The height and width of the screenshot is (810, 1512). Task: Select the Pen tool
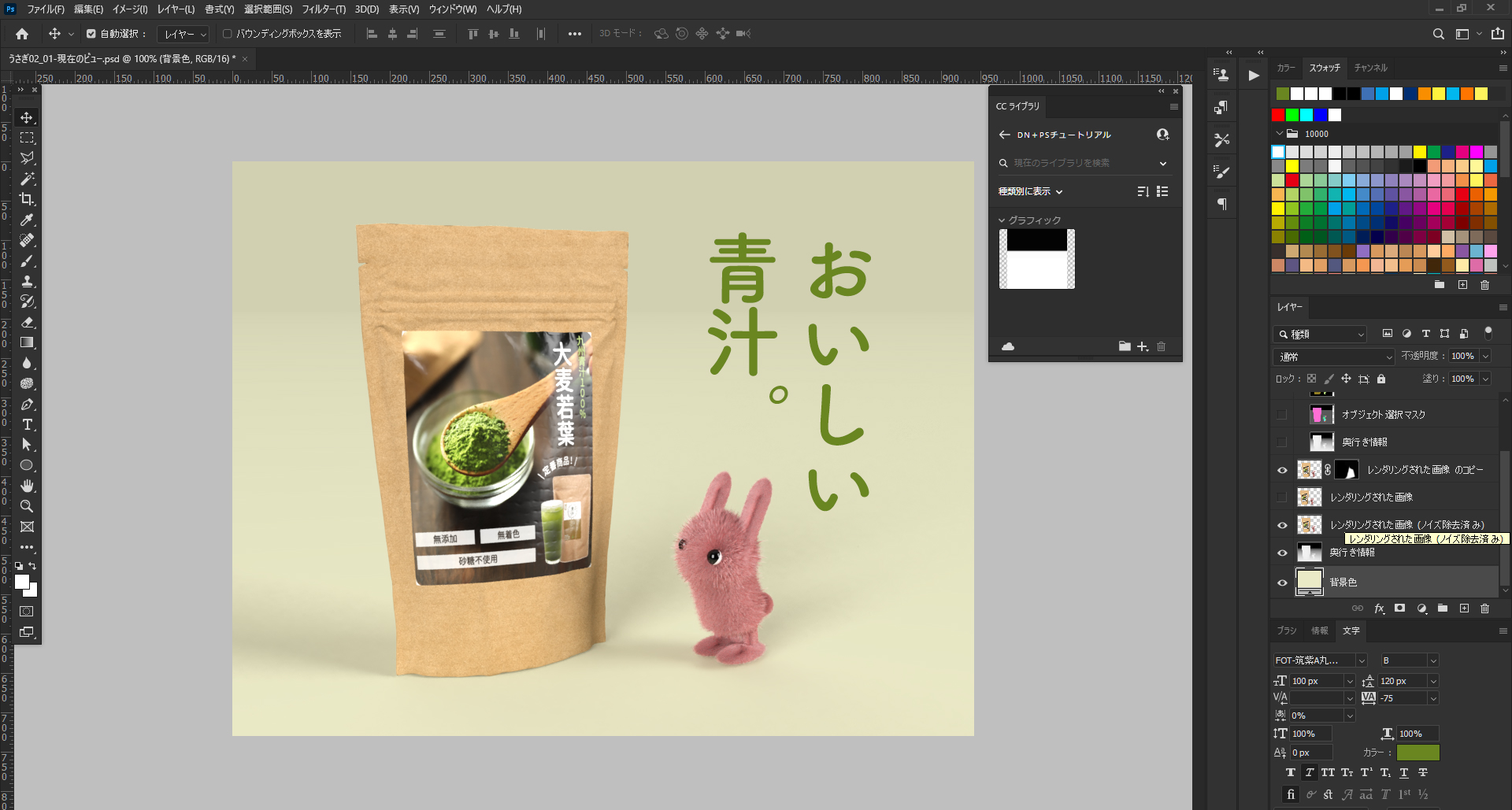coord(27,404)
